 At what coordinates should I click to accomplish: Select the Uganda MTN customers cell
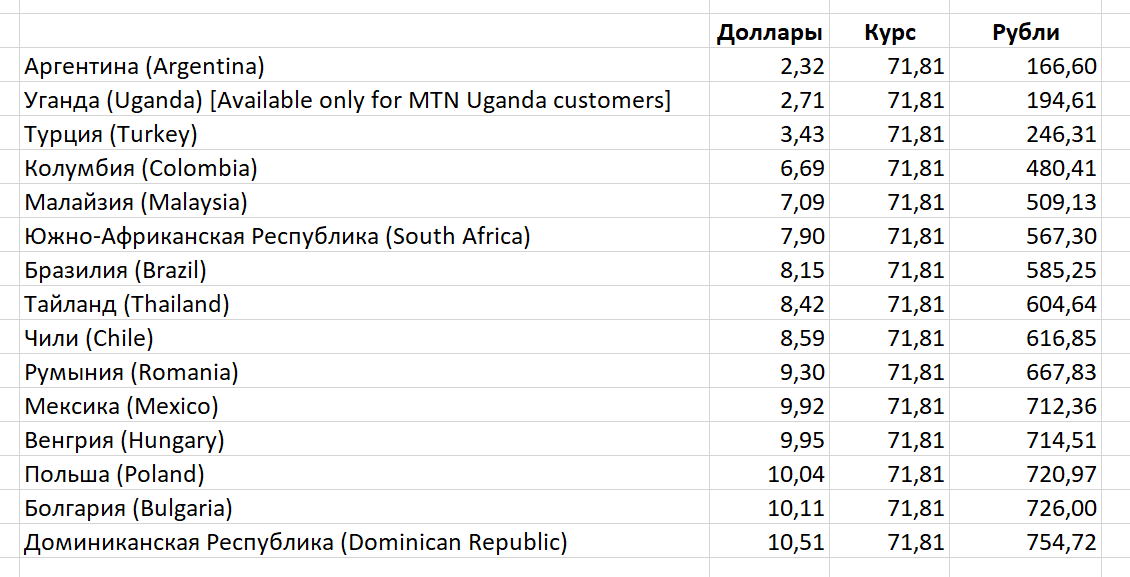click(x=364, y=100)
